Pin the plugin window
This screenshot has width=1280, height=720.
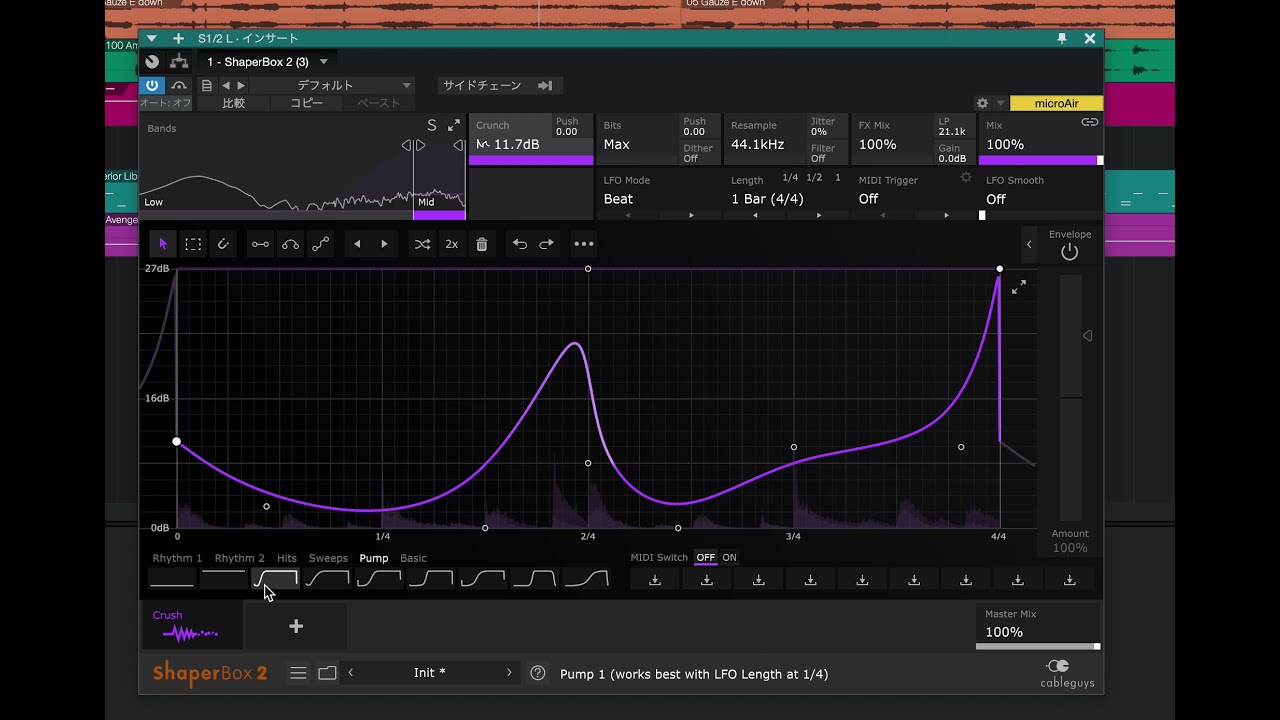point(1062,38)
